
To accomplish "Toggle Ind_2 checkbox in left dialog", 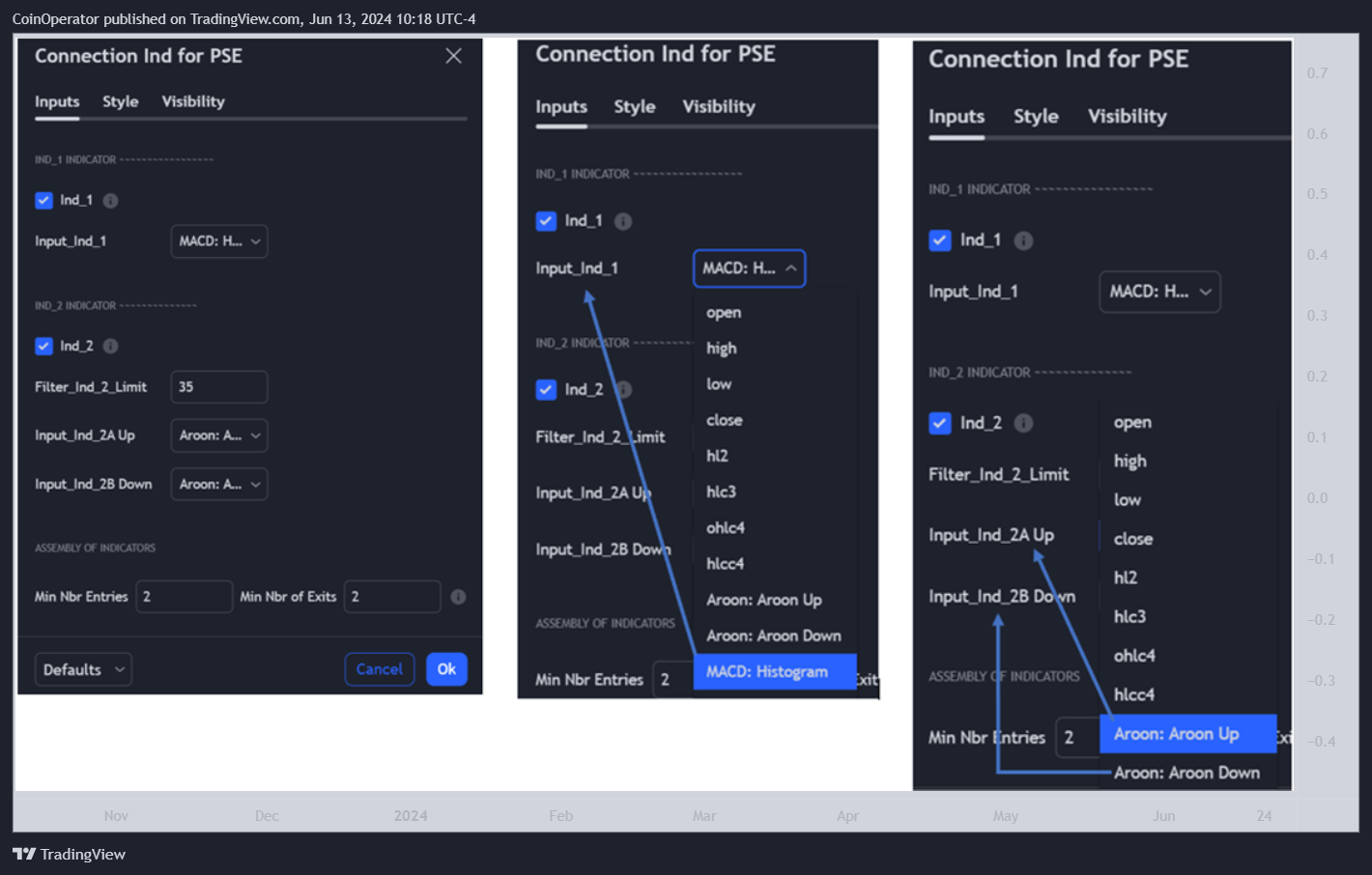I will [x=43, y=346].
